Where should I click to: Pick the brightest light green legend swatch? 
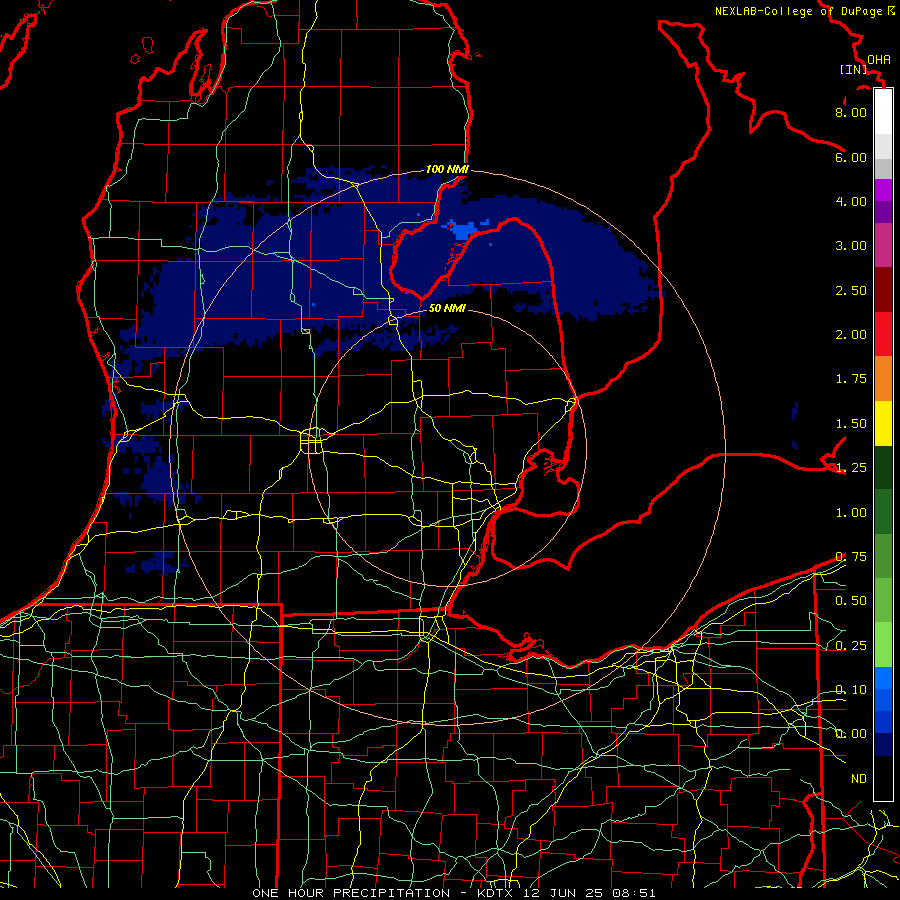[x=883, y=645]
